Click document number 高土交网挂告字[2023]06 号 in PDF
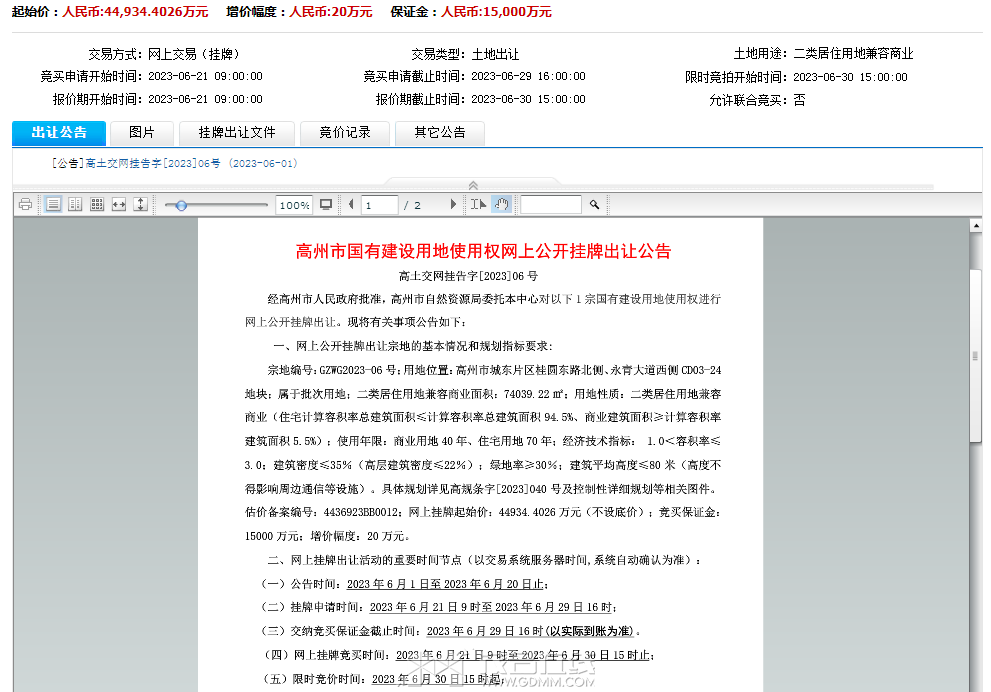Image resolution: width=991 pixels, height=692 pixels. [468, 276]
